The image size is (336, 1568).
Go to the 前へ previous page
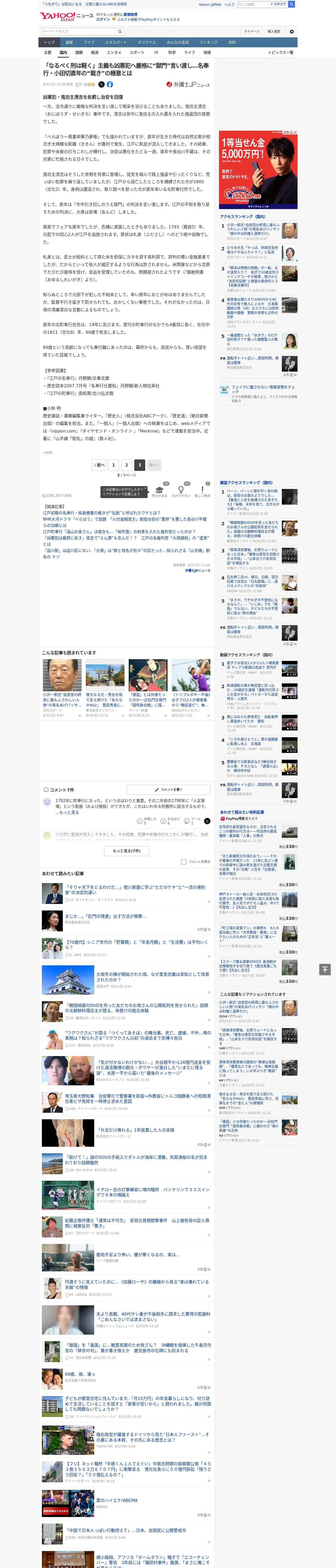click(x=99, y=465)
